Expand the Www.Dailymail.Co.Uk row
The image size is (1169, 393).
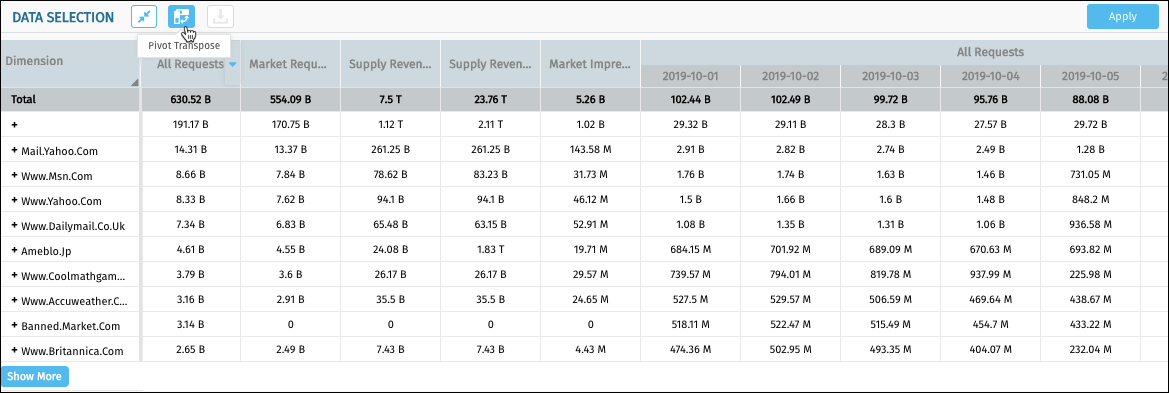point(14,226)
